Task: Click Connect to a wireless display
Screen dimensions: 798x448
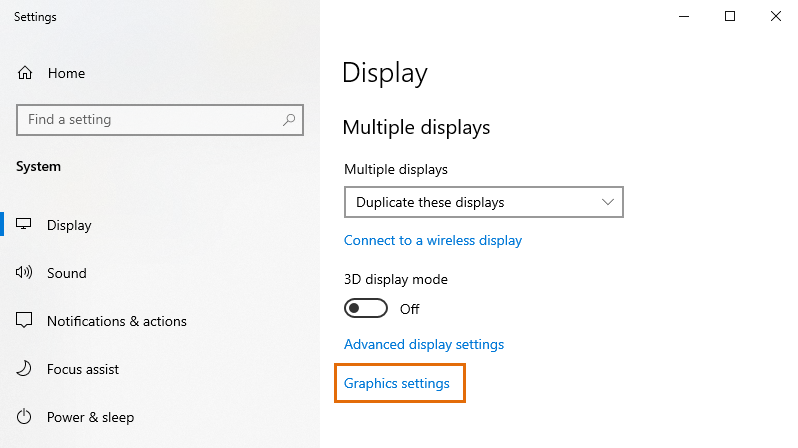Action: click(433, 240)
